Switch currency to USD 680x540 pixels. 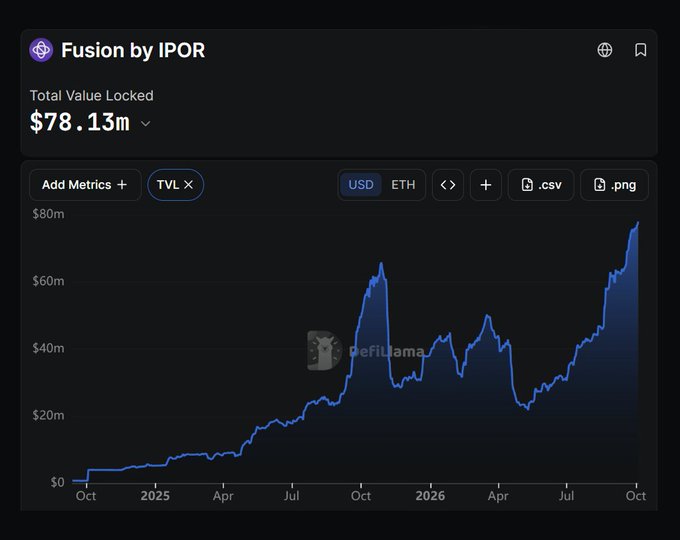coord(361,185)
